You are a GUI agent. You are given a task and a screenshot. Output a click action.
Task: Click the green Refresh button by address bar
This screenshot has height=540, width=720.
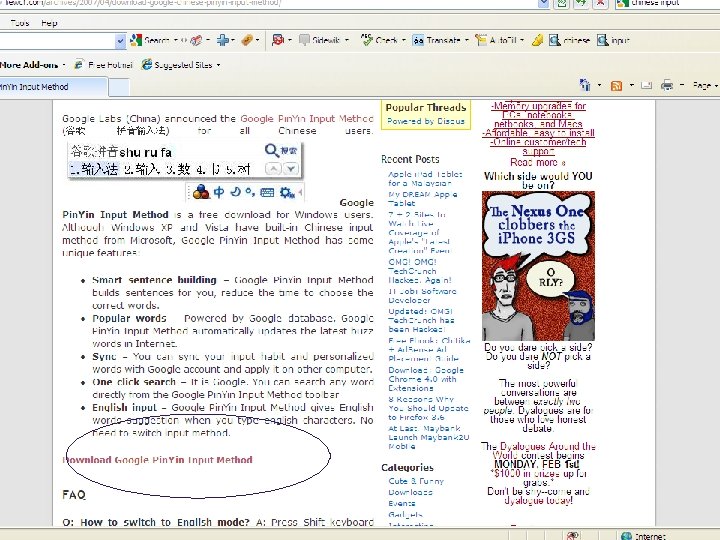point(581,3)
